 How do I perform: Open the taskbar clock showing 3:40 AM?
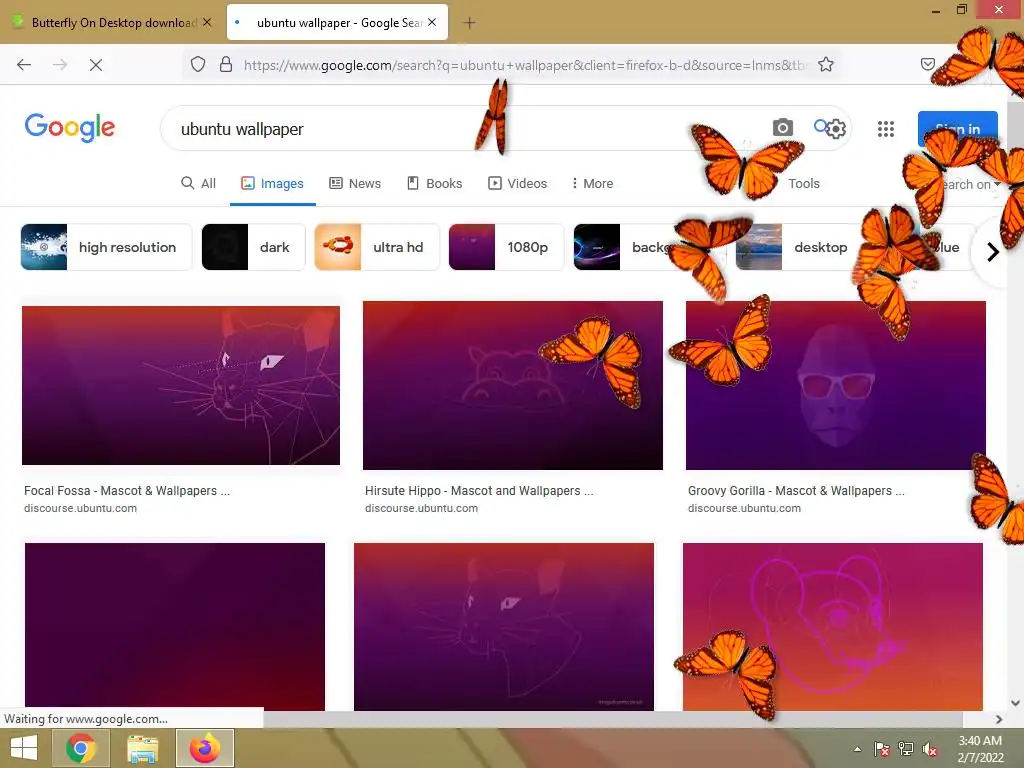point(980,749)
